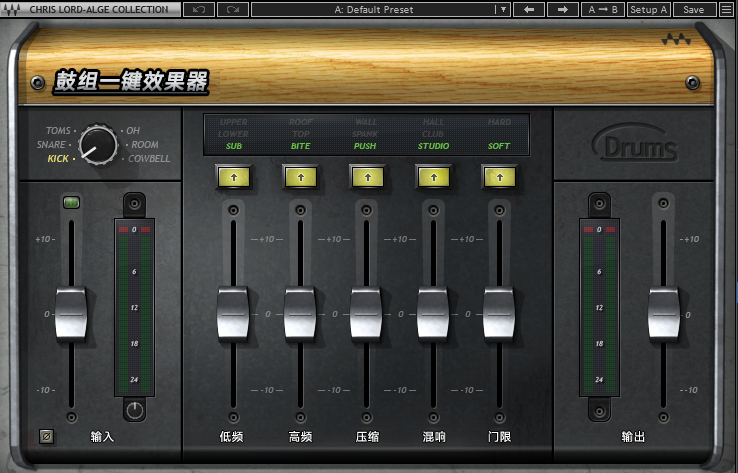Click the 低频 label under the first fader

tap(232, 437)
